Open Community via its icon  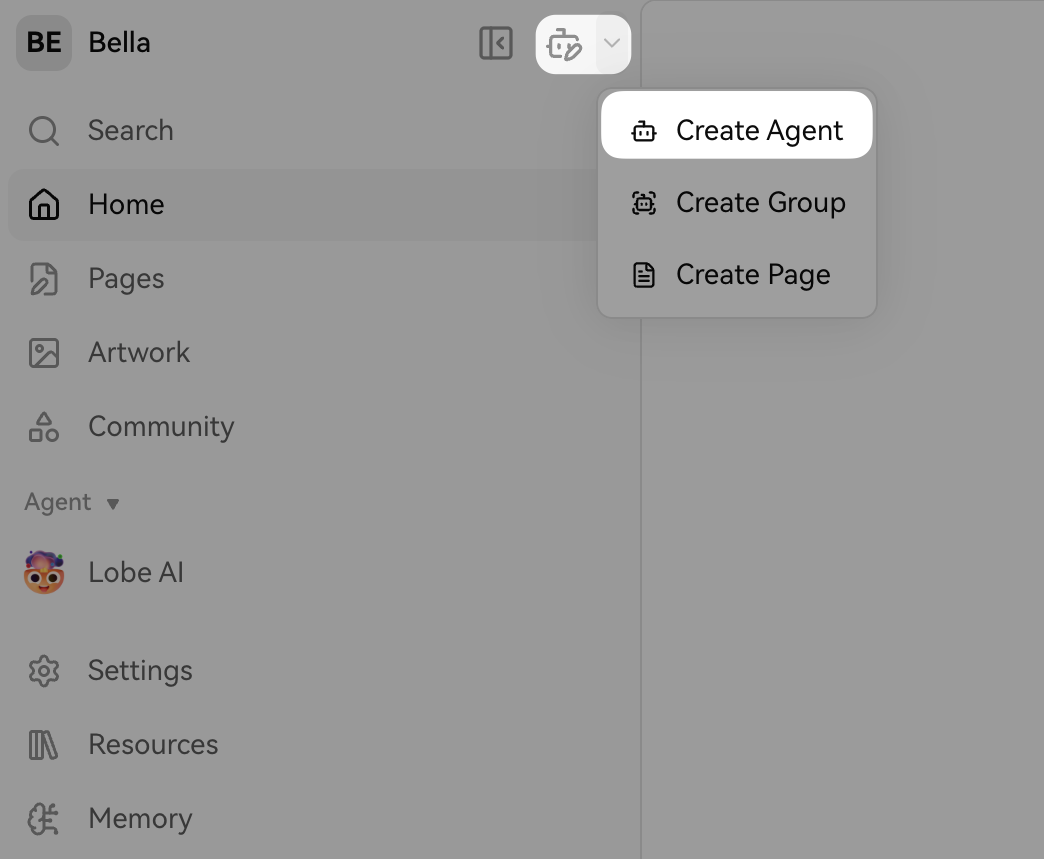point(44,426)
